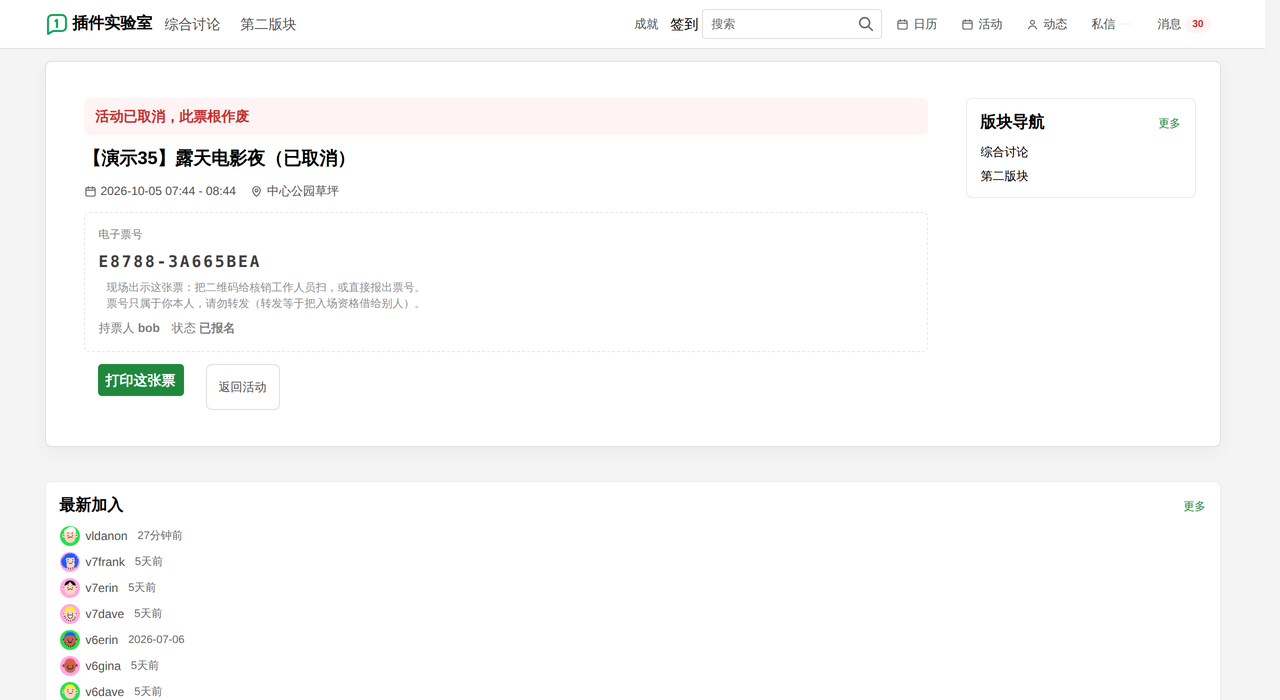
Task: Click the ticket number E8788-3A665BEA
Action: [x=179, y=261]
